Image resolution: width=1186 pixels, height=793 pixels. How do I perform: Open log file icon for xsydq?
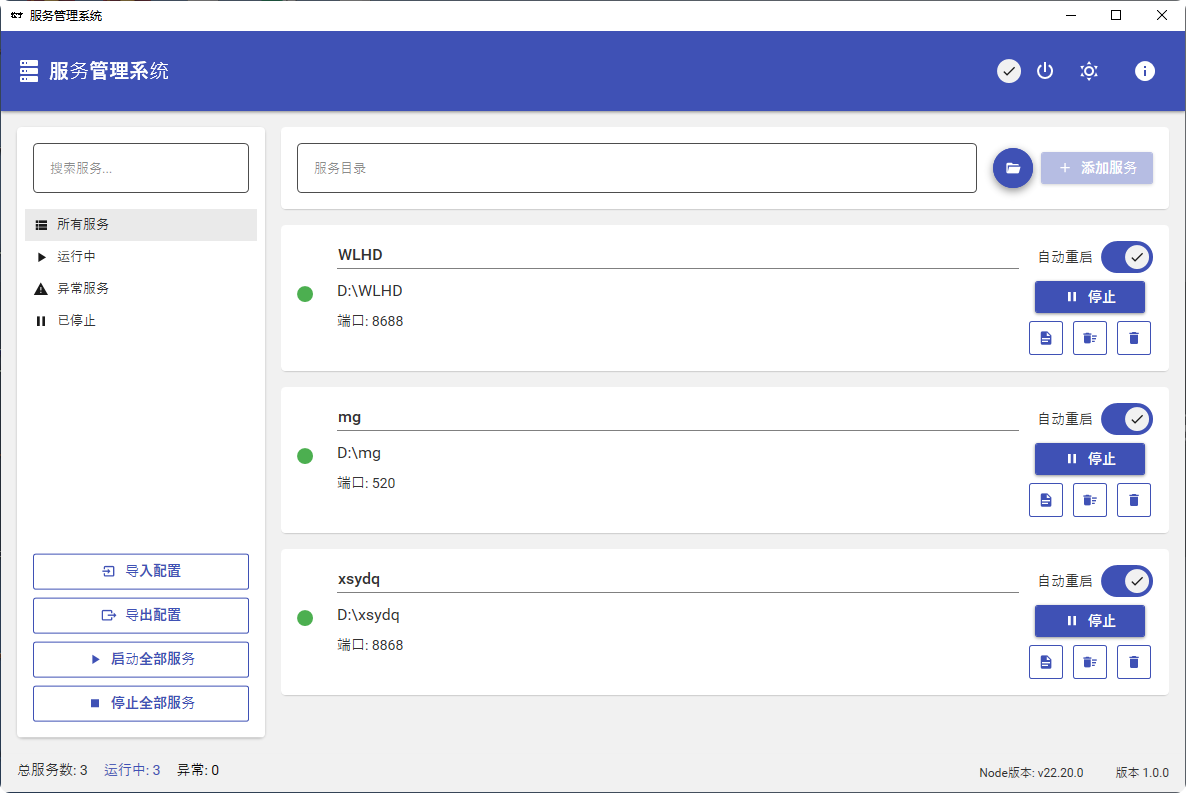pos(1046,662)
